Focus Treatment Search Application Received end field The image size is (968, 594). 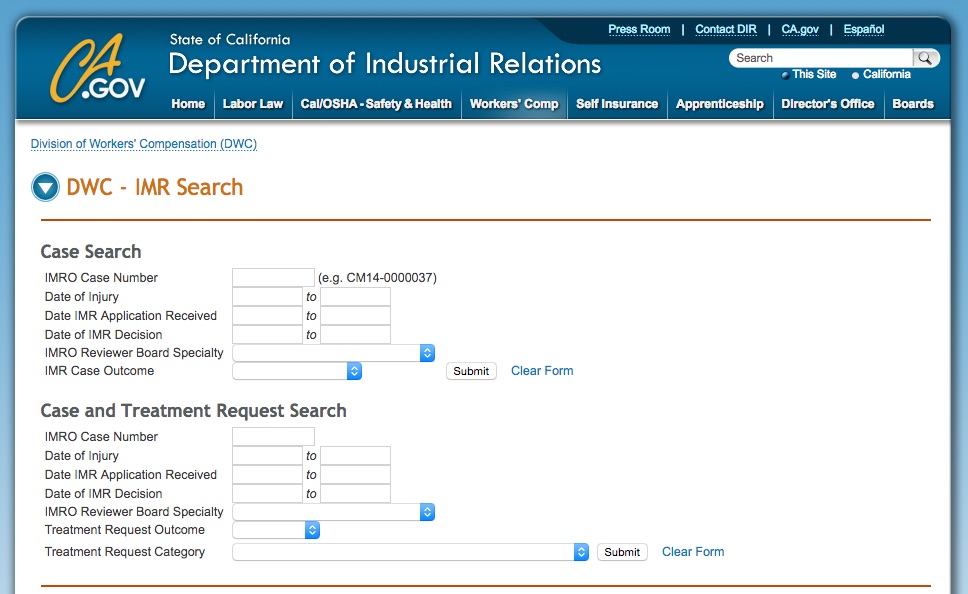[x=356, y=475]
